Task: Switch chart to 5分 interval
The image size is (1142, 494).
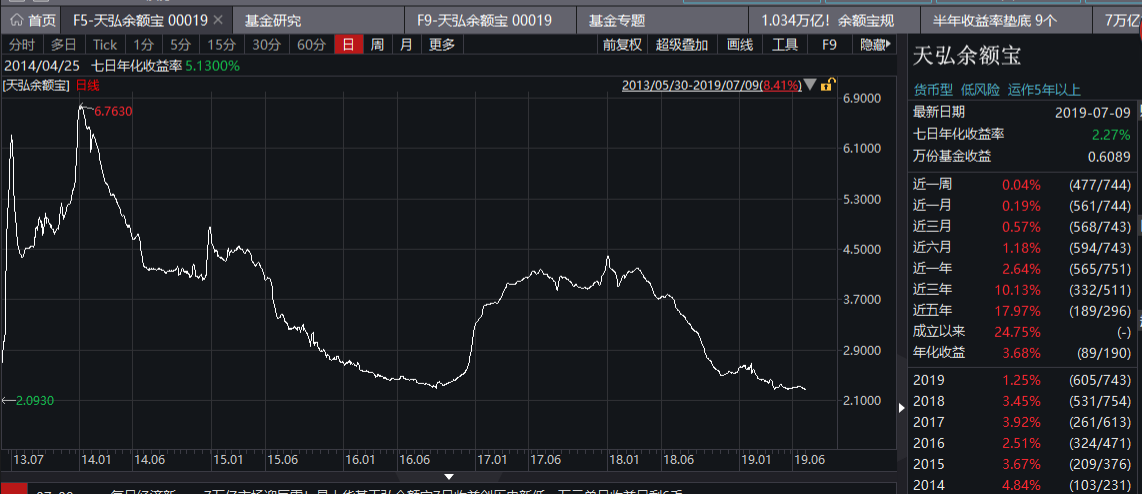Action: tap(181, 44)
